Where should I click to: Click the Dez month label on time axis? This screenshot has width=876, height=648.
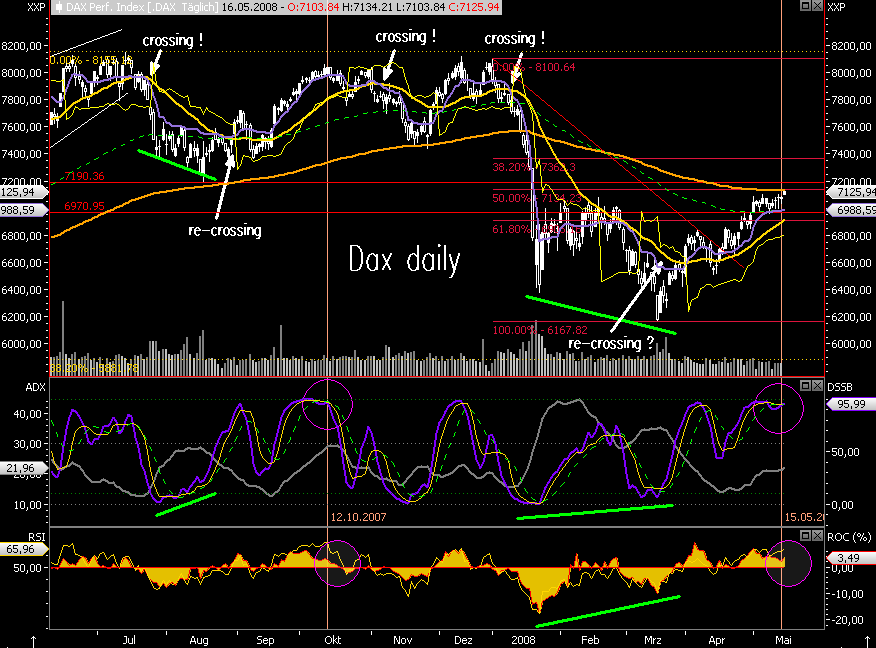pyautogui.click(x=463, y=640)
